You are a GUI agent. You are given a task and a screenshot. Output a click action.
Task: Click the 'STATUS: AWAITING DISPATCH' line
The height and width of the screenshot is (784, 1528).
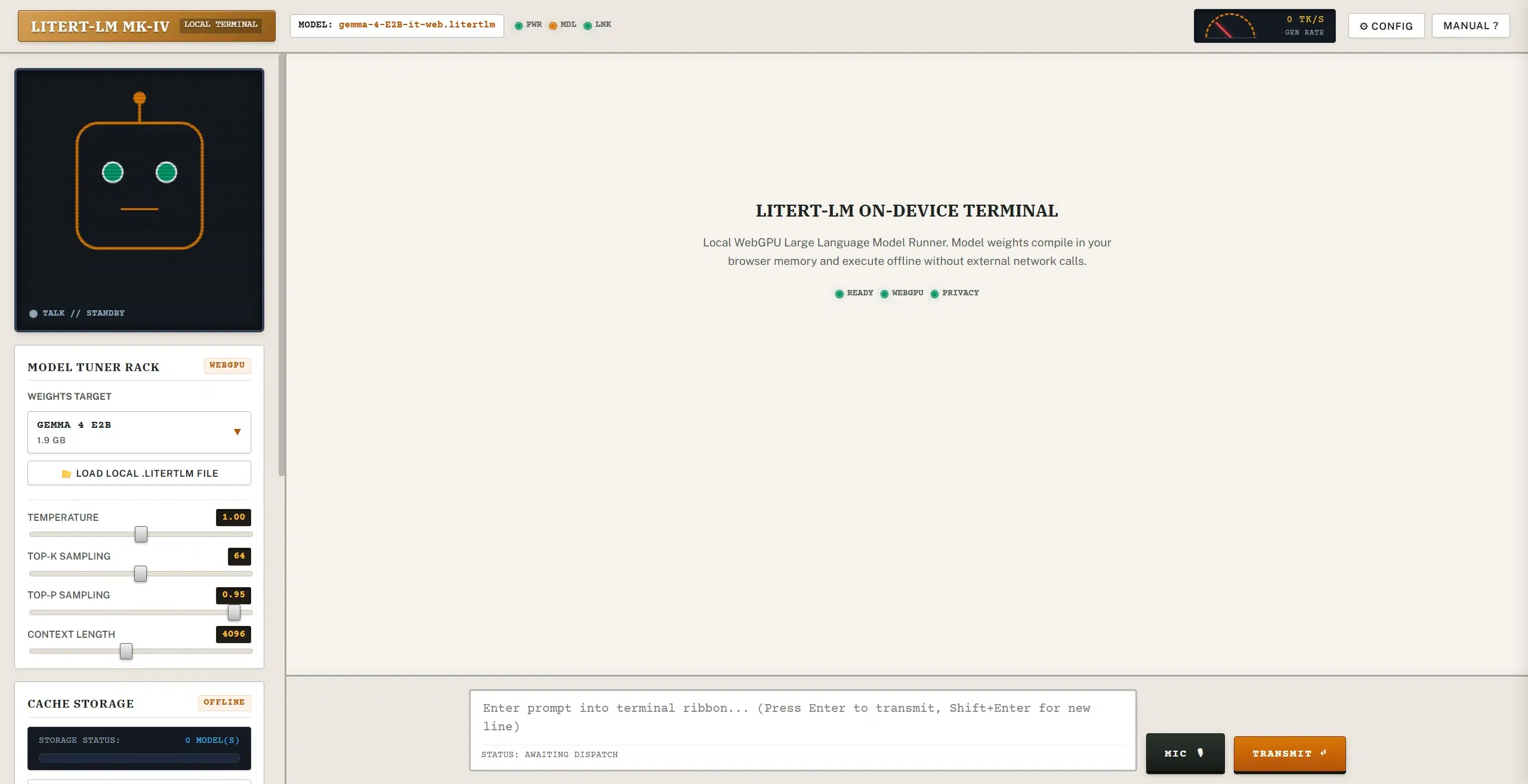(550, 755)
